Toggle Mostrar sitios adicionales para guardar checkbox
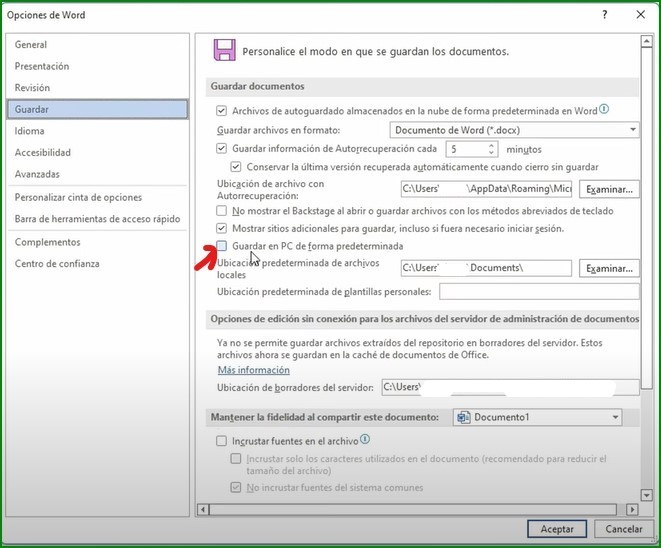Image resolution: width=661 pixels, height=548 pixels. (221, 228)
